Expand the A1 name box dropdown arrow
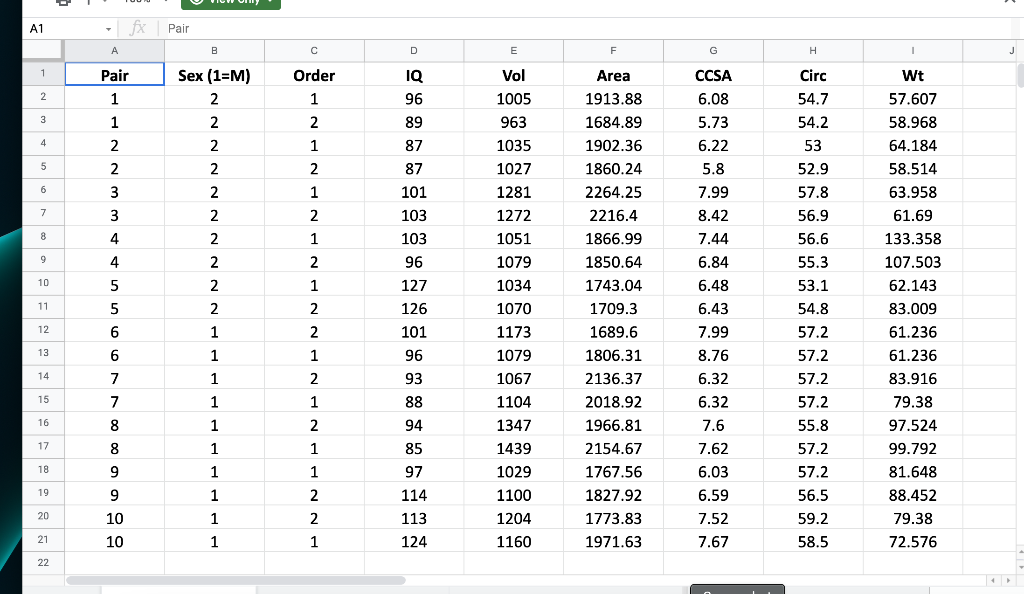 click(108, 29)
